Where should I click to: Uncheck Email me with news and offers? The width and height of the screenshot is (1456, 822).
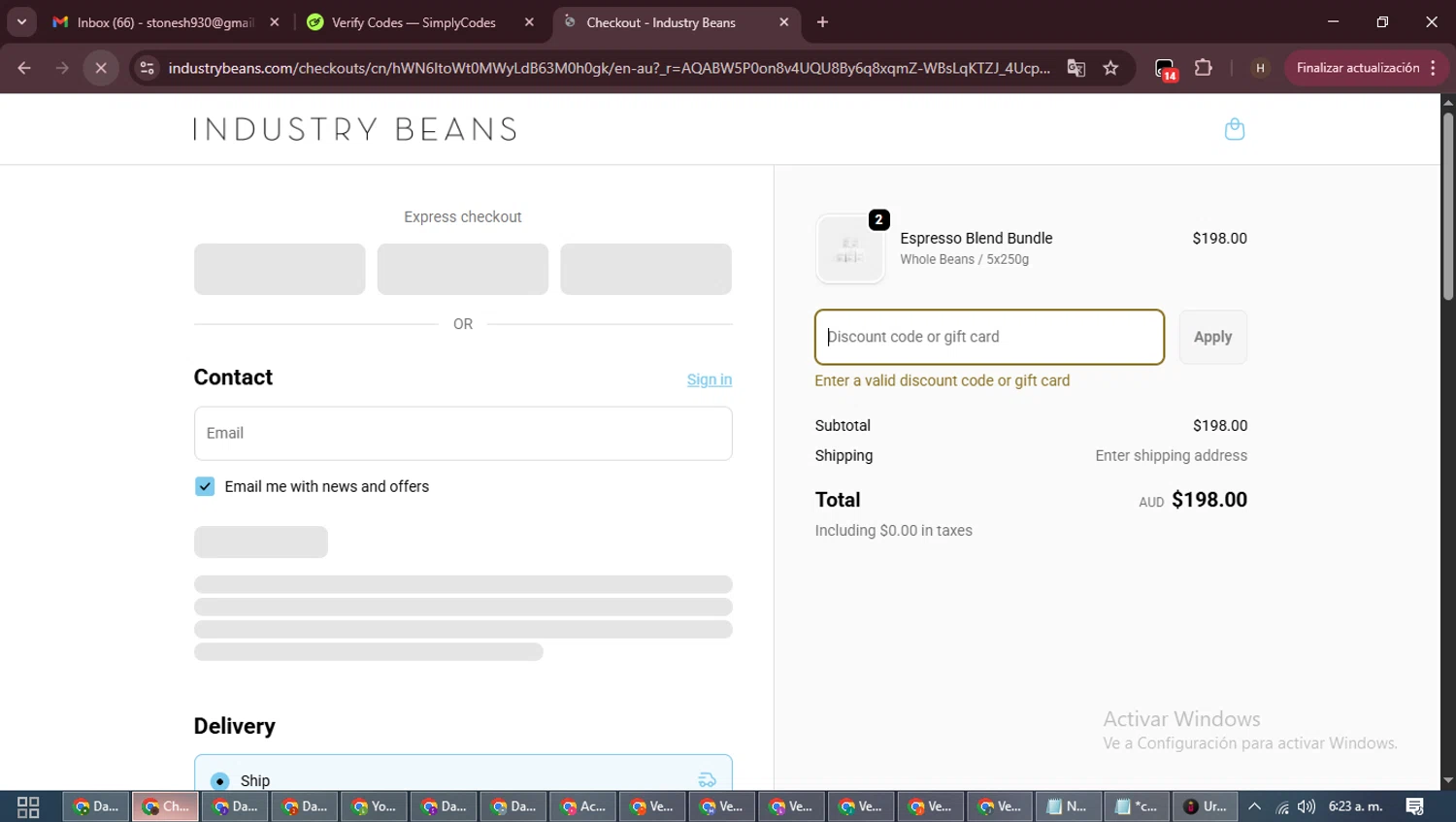click(x=205, y=486)
